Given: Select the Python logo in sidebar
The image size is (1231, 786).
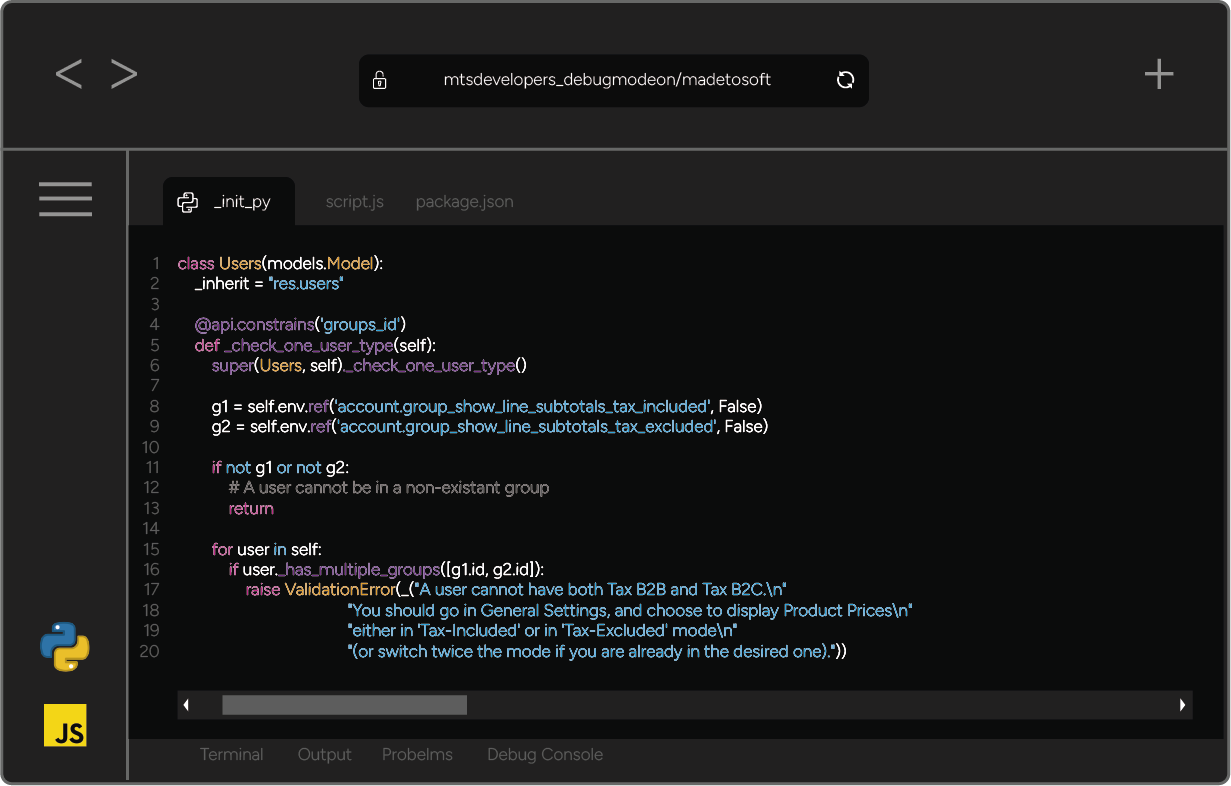Looking at the screenshot, I should pos(65,646).
